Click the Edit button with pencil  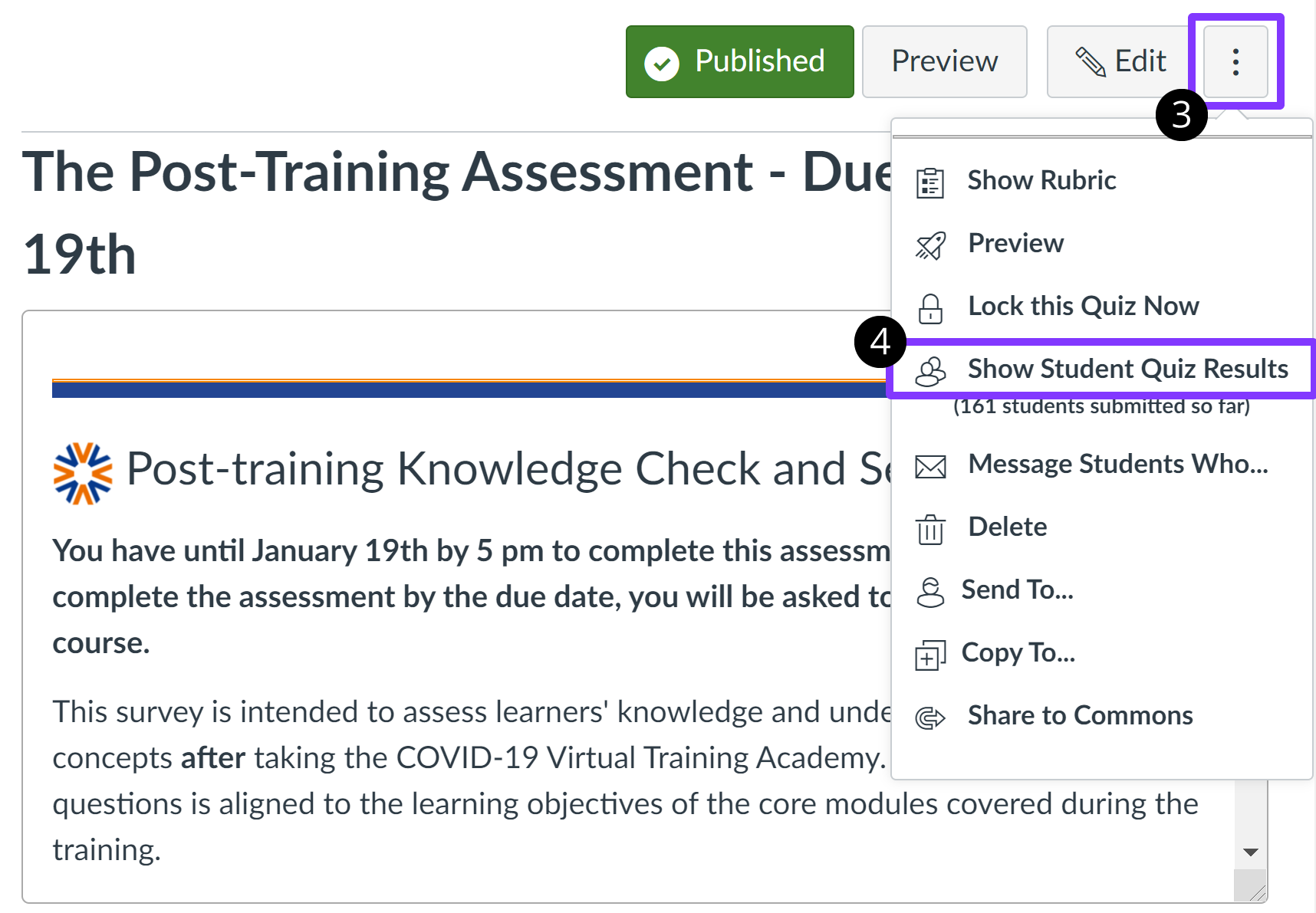pyautogui.click(x=1120, y=61)
